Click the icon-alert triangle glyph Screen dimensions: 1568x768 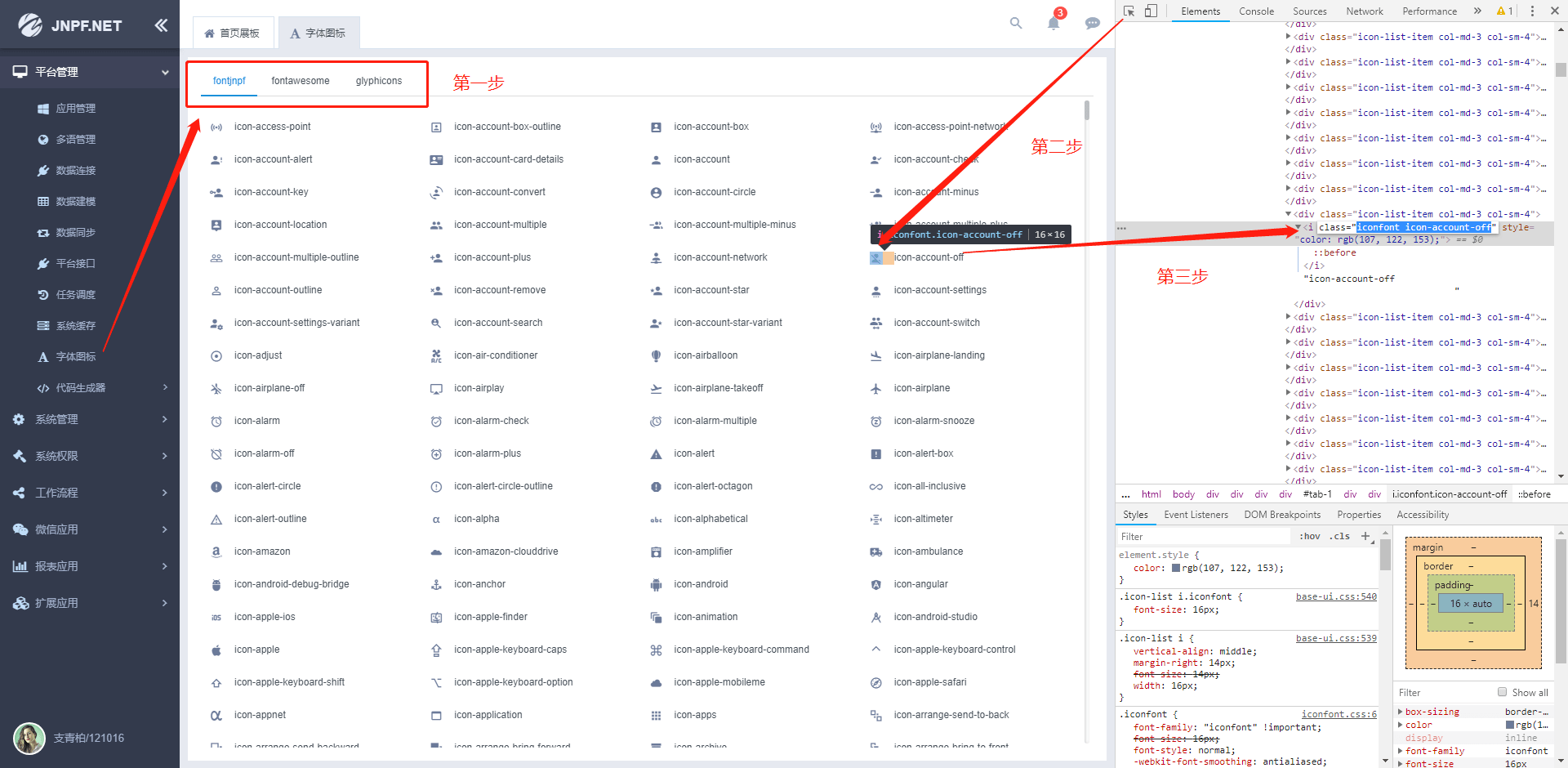click(x=656, y=454)
